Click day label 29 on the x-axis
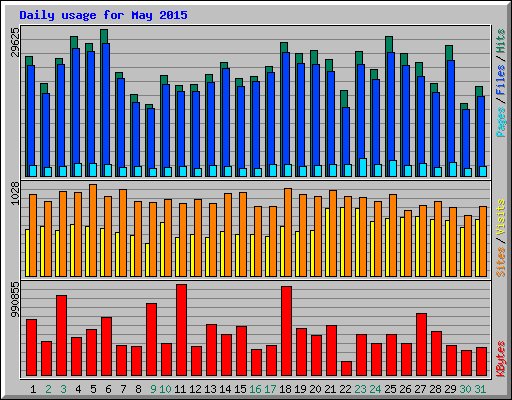This screenshot has width=512, height=400. pyautogui.click(x=450, y=389)
